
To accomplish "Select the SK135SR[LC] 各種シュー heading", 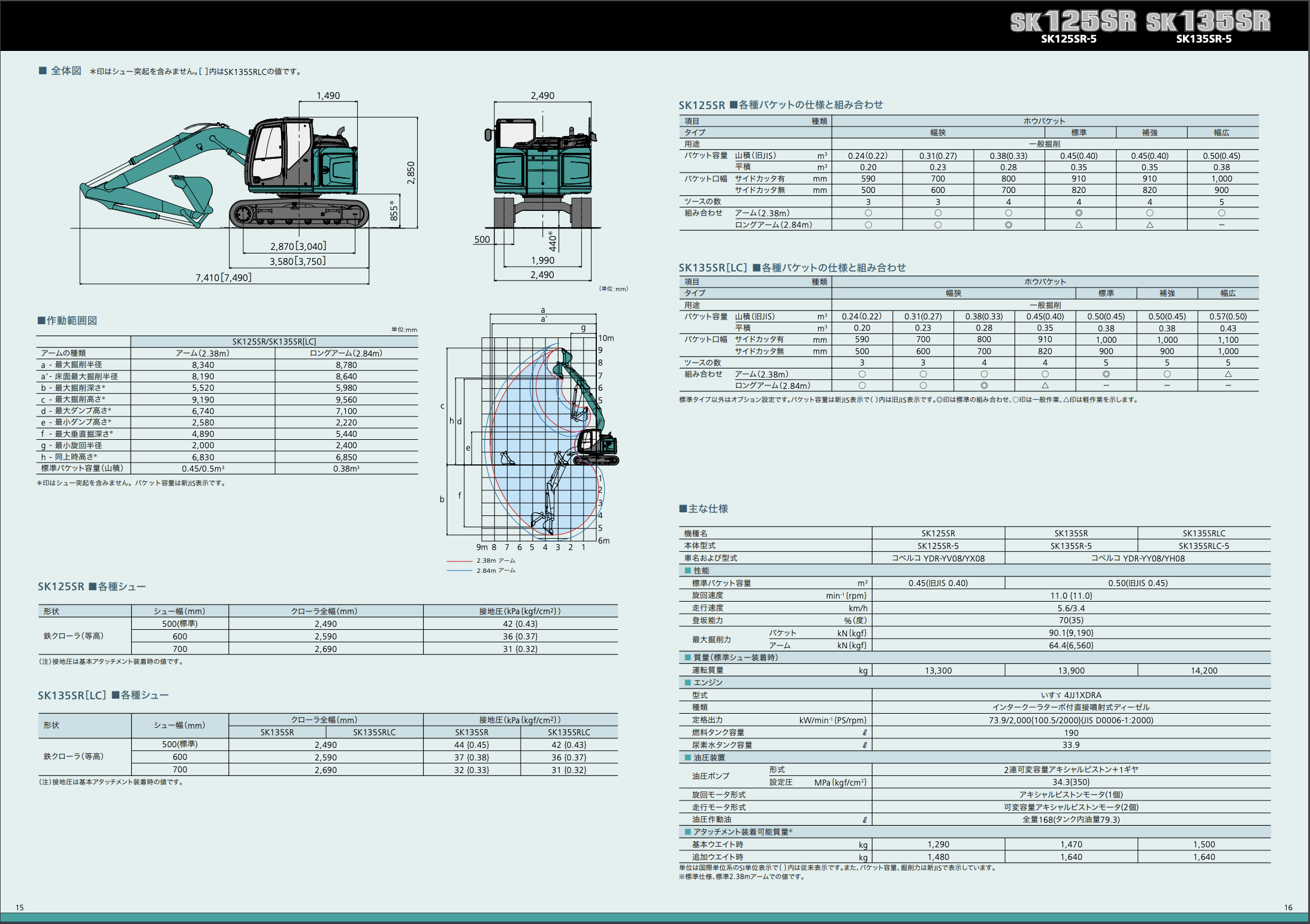I will 103,695.
